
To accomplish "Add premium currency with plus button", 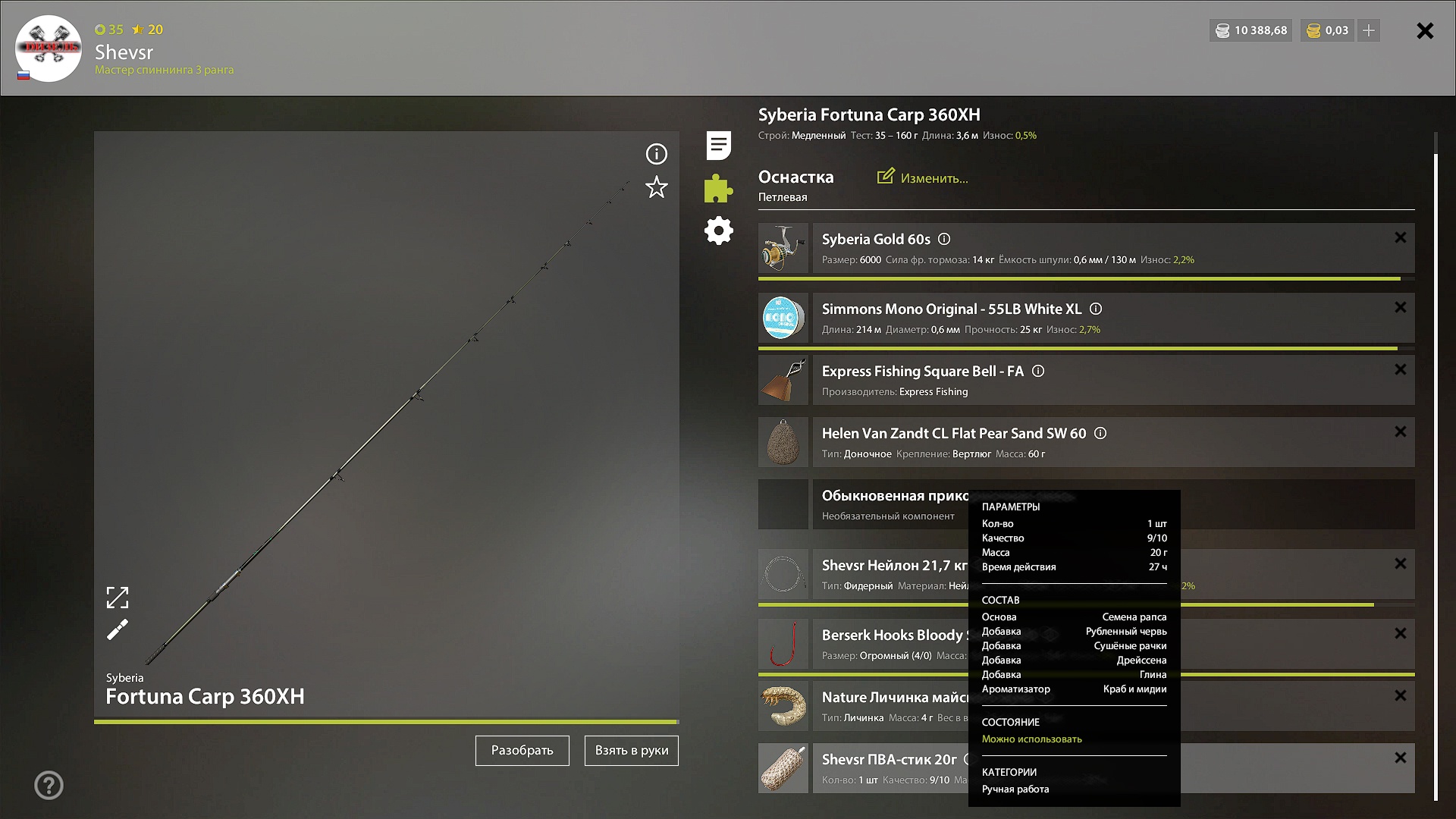I will [1369, 30].
